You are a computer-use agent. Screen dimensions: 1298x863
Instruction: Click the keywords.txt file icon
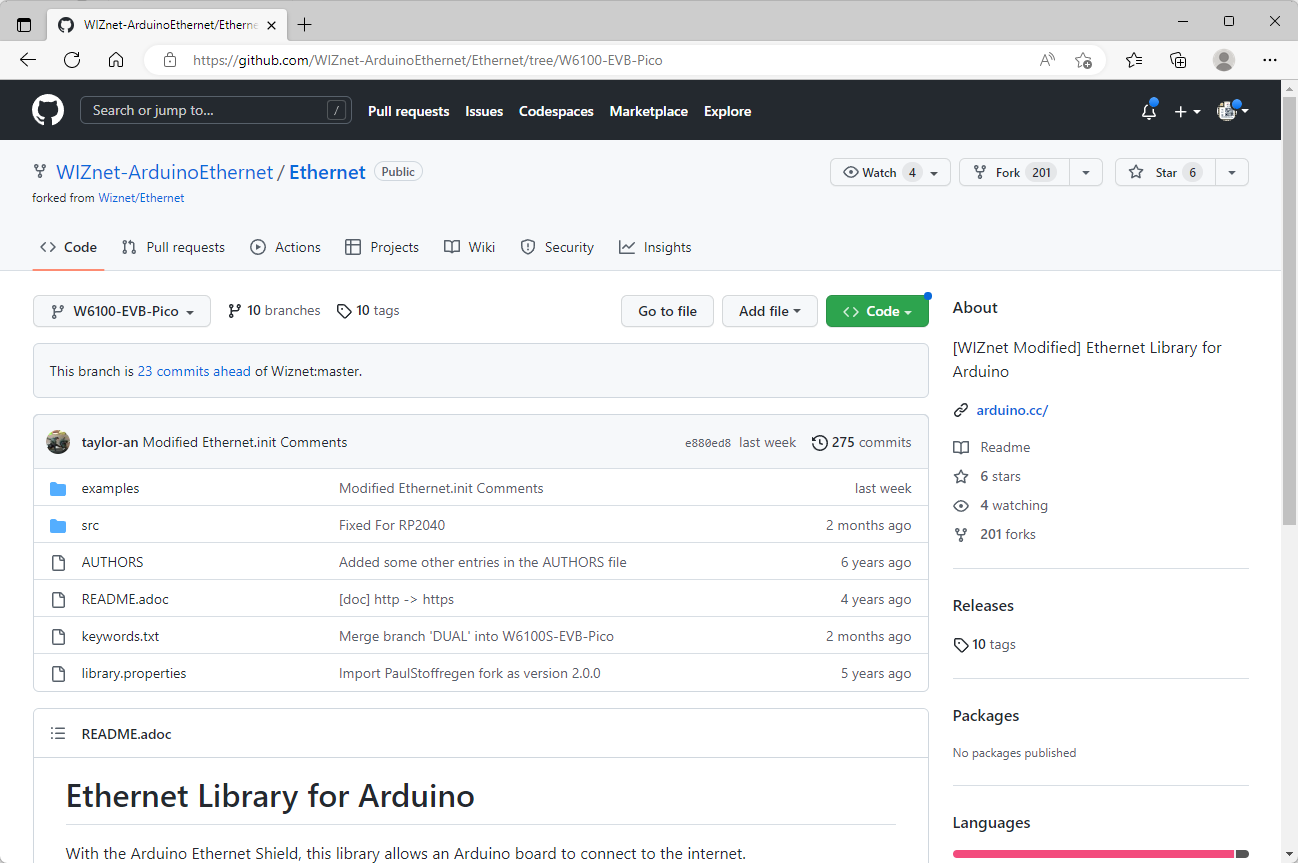[x=58, y=636]
